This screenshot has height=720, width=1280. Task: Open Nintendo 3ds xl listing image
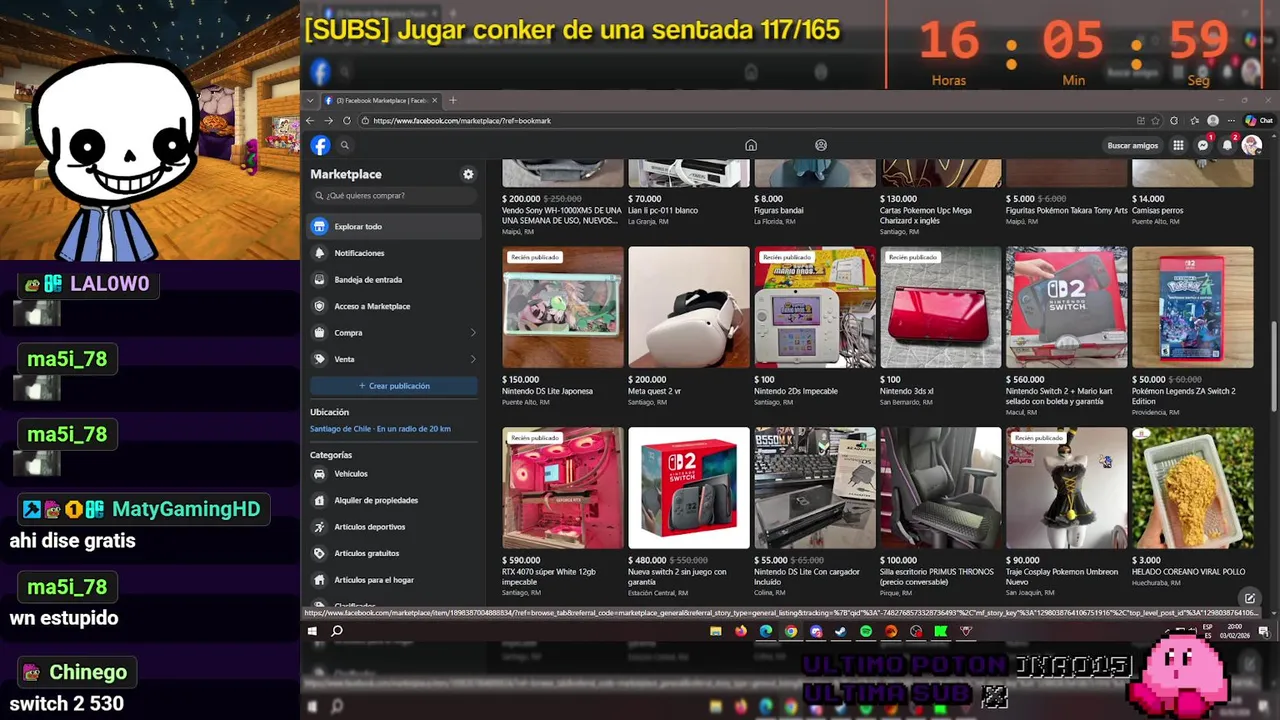[x=941, y=307]
